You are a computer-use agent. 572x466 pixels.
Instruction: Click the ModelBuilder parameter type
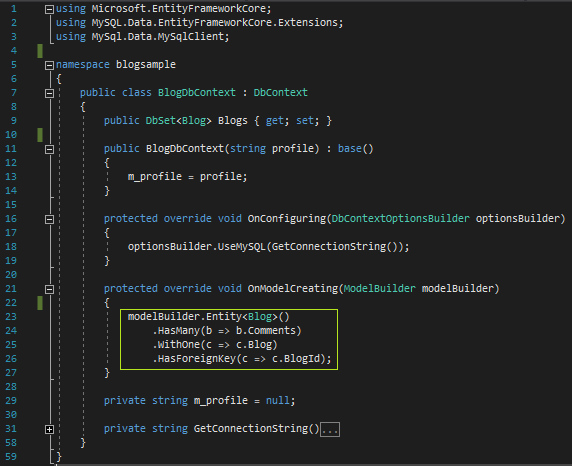379,289
